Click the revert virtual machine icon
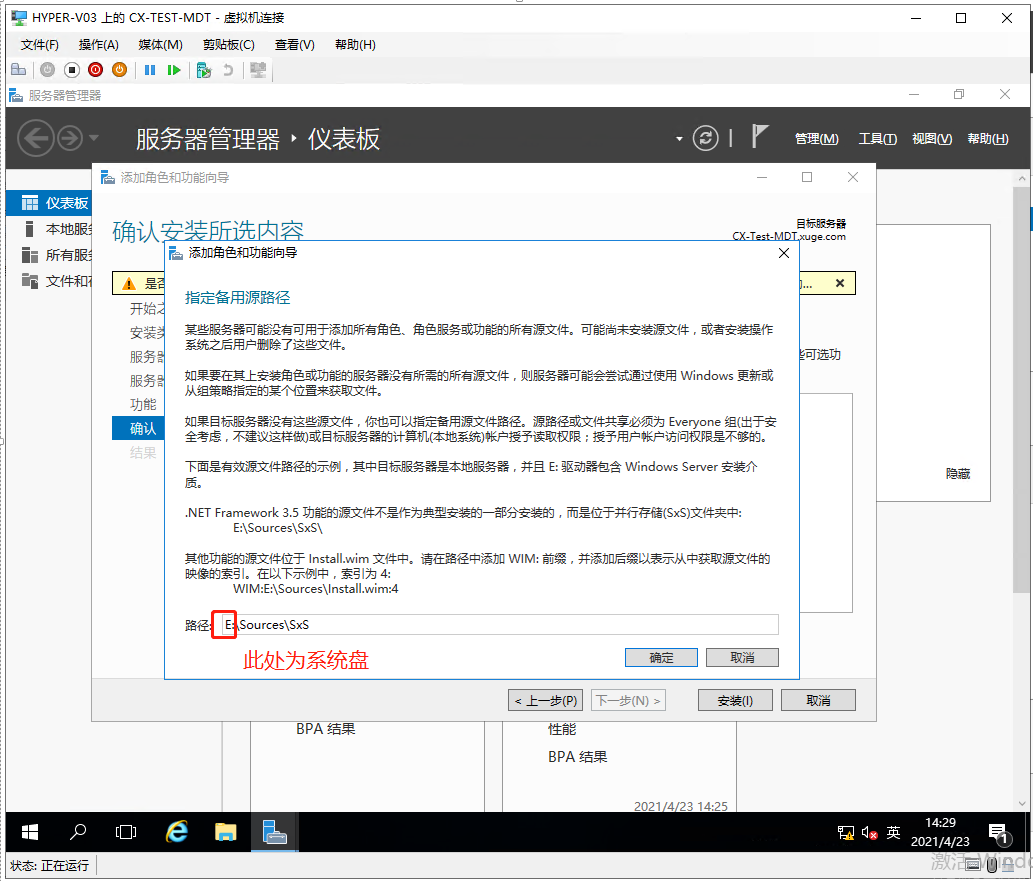The image size is (1033, 881). point(228,70)
